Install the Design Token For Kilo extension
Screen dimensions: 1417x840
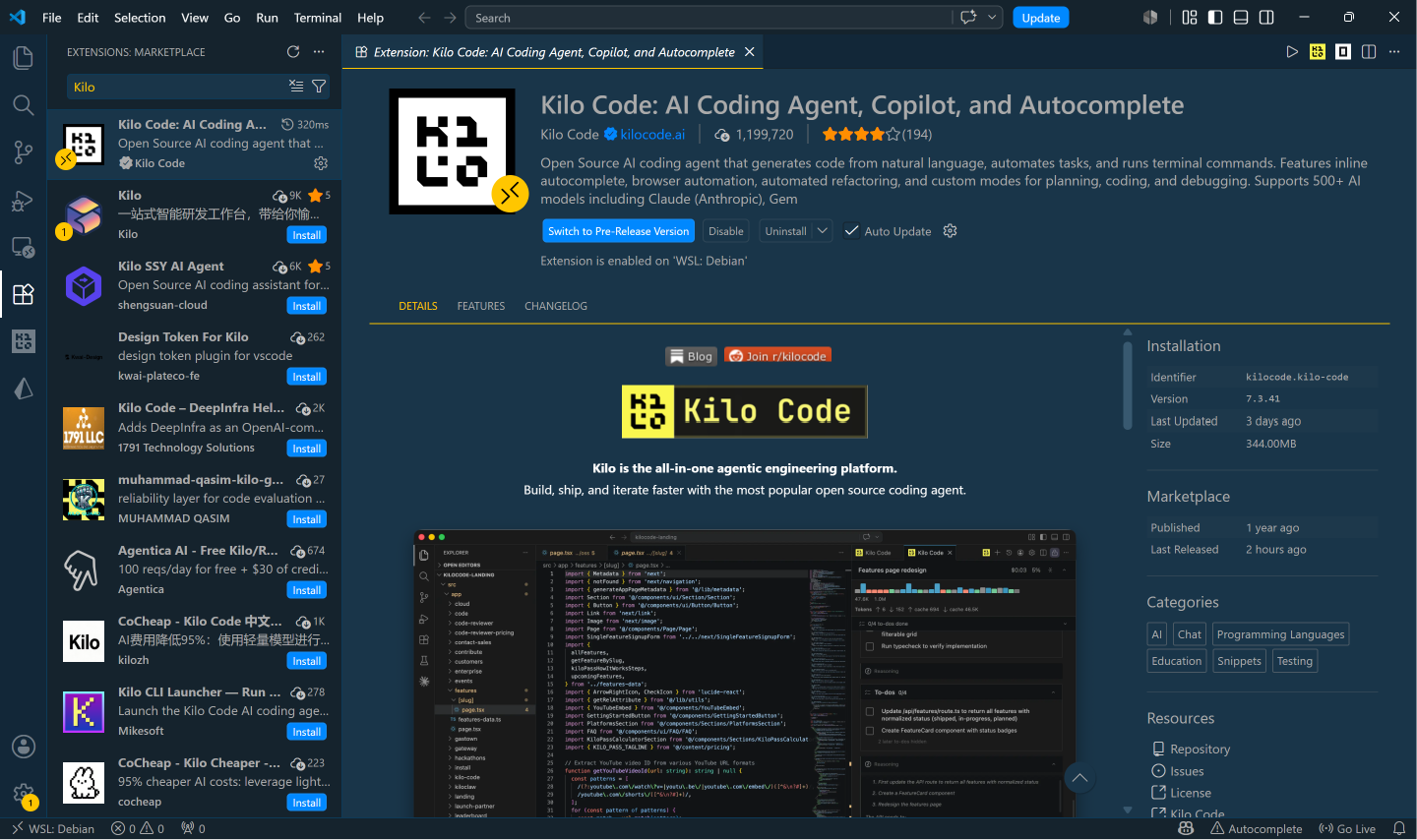point(307,377)
